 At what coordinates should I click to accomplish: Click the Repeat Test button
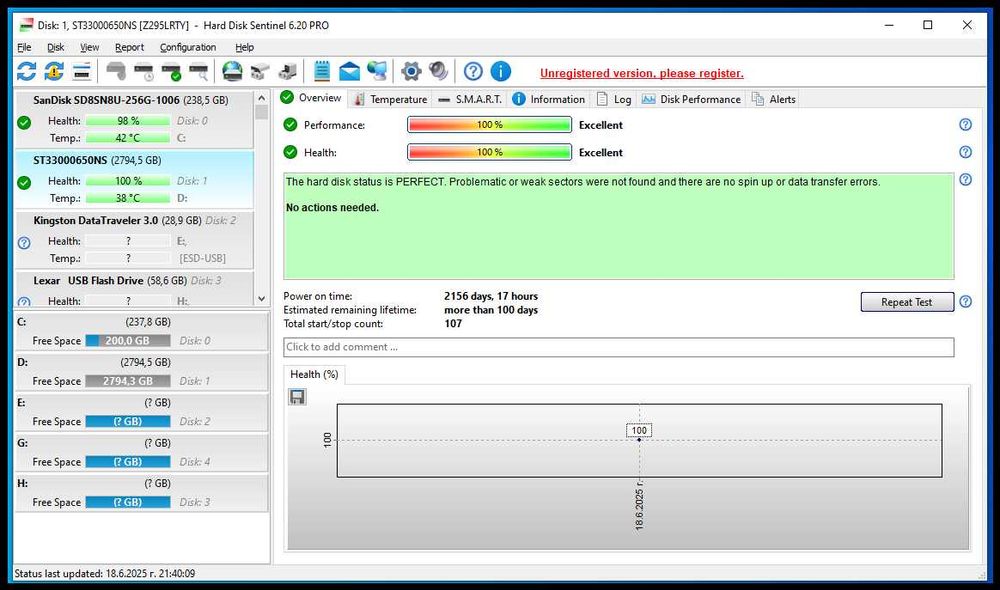[907, 302]
